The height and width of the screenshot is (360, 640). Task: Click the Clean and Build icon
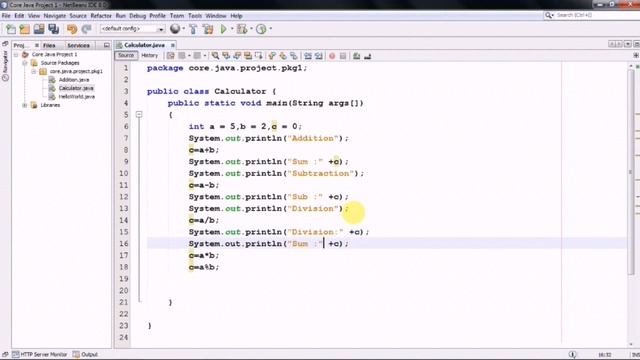tap(208, 29)
